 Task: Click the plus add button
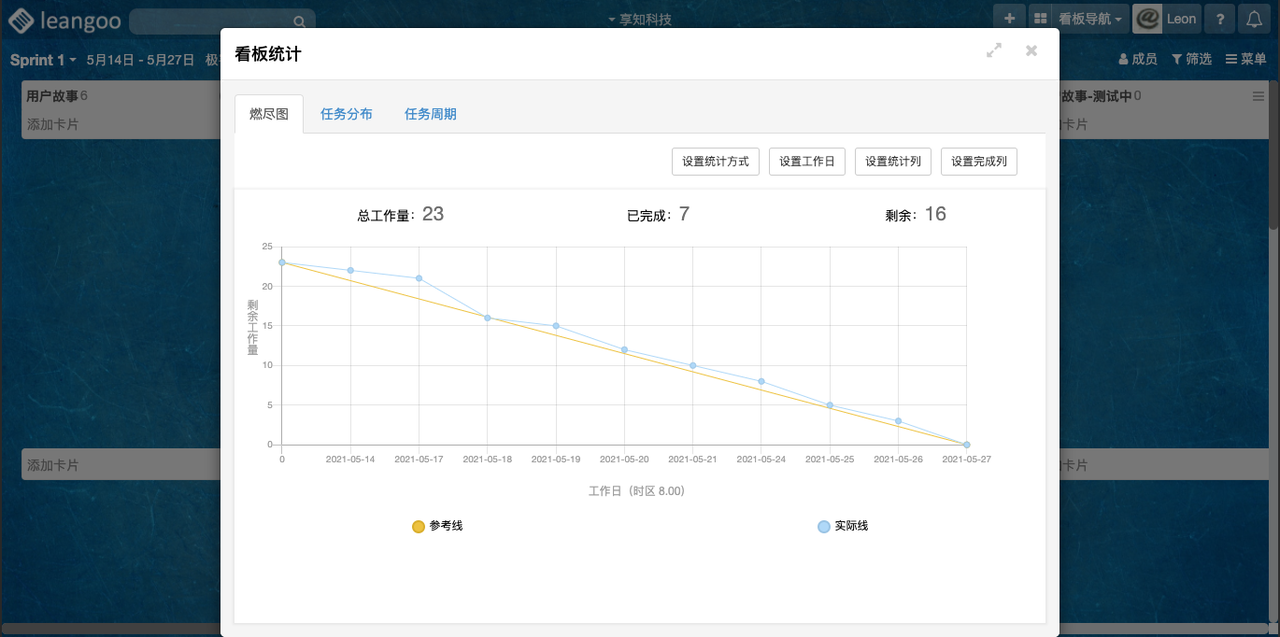coord(1009,19)
